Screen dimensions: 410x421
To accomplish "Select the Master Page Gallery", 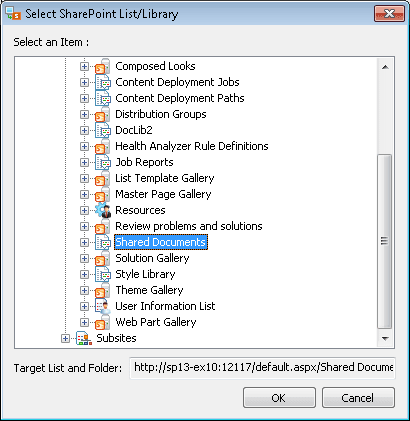I will tap(163, 194).
